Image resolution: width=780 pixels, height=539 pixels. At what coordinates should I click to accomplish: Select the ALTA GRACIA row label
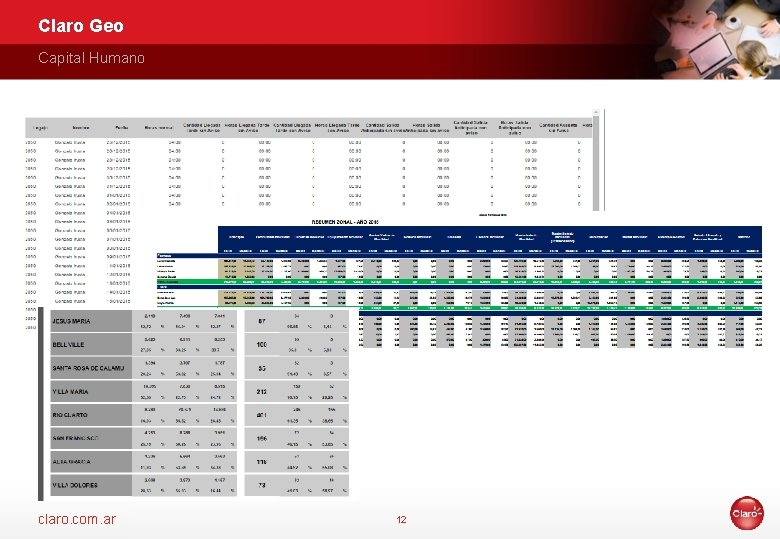pyautogui.click(x=91, y=461)
